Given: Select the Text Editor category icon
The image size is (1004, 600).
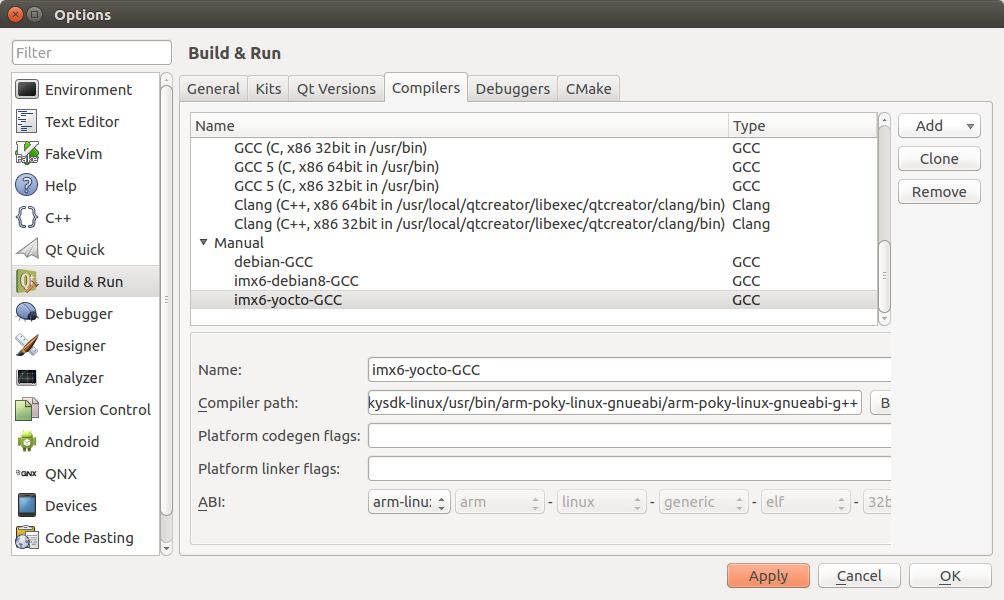Looking at the screenshot, I should [28, 122].
